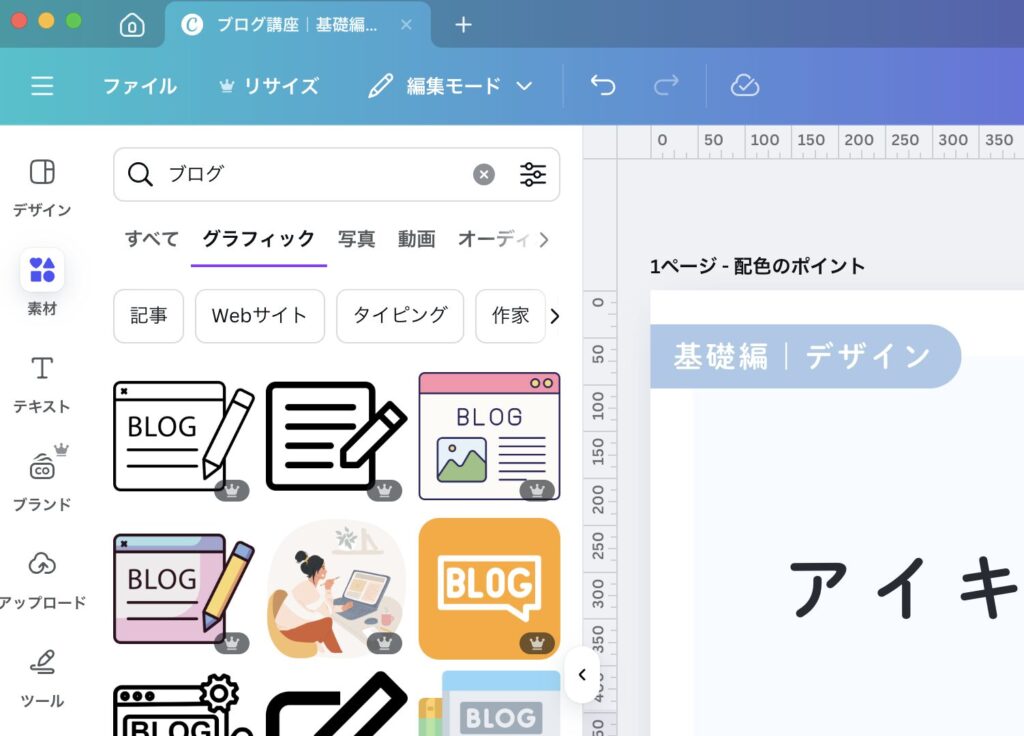Open the アップロード sidebar panel
The height and width of the screenshot is (736, 1024).
point(42,580)
